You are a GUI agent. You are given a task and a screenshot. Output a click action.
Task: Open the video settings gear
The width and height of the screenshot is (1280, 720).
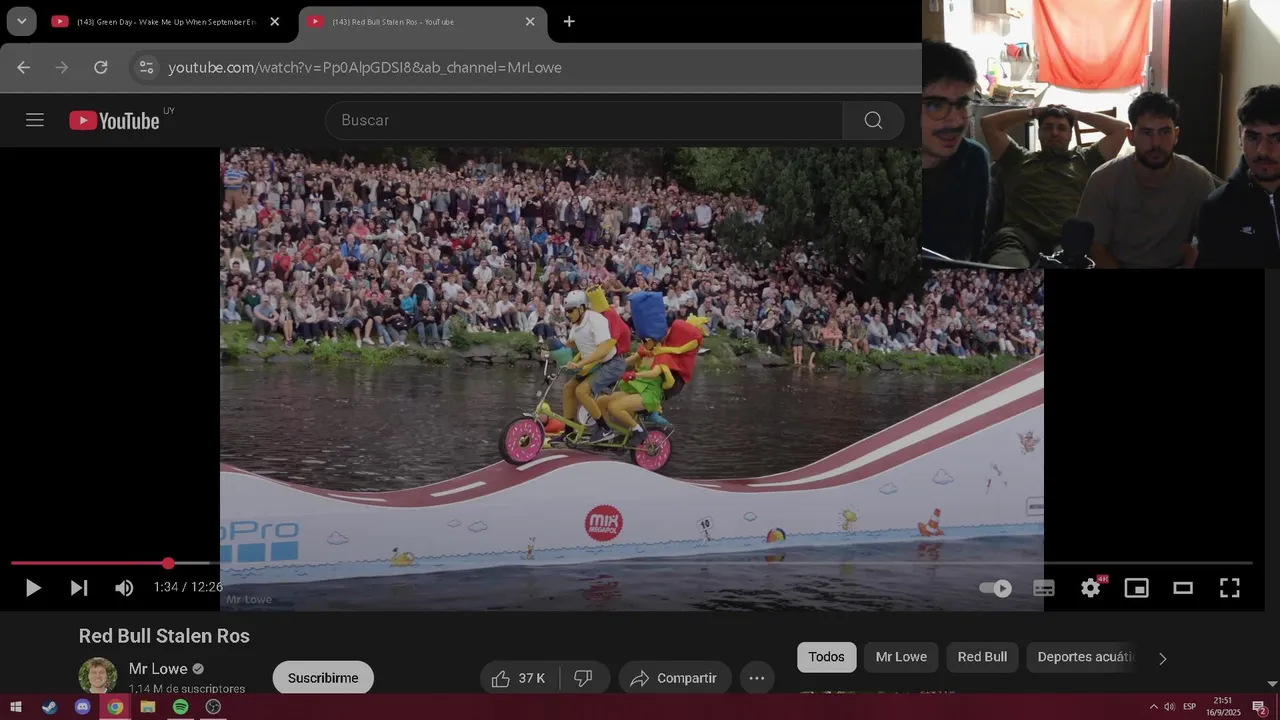point(1091,588)
